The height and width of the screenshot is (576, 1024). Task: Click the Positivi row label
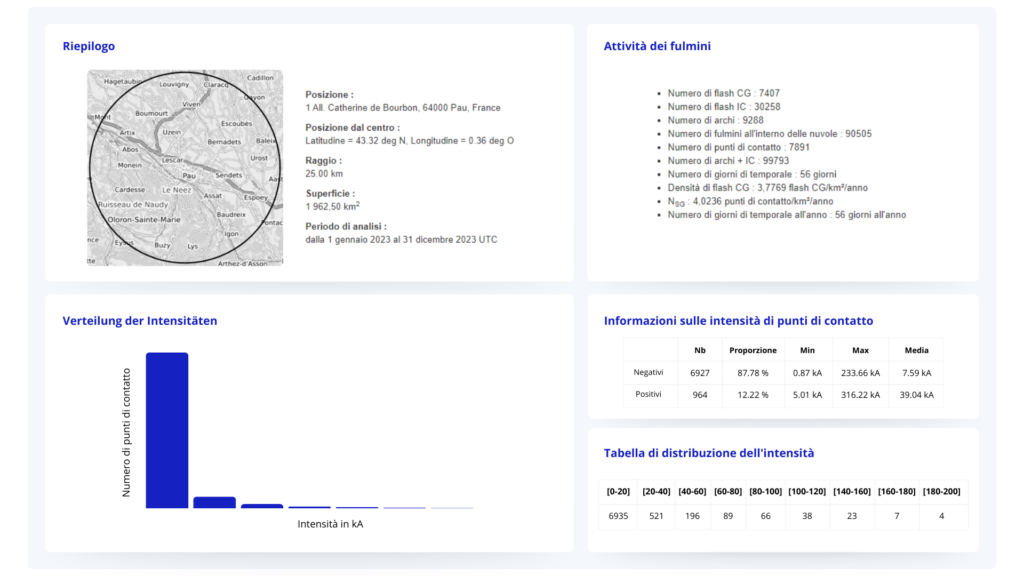point(648,394)
